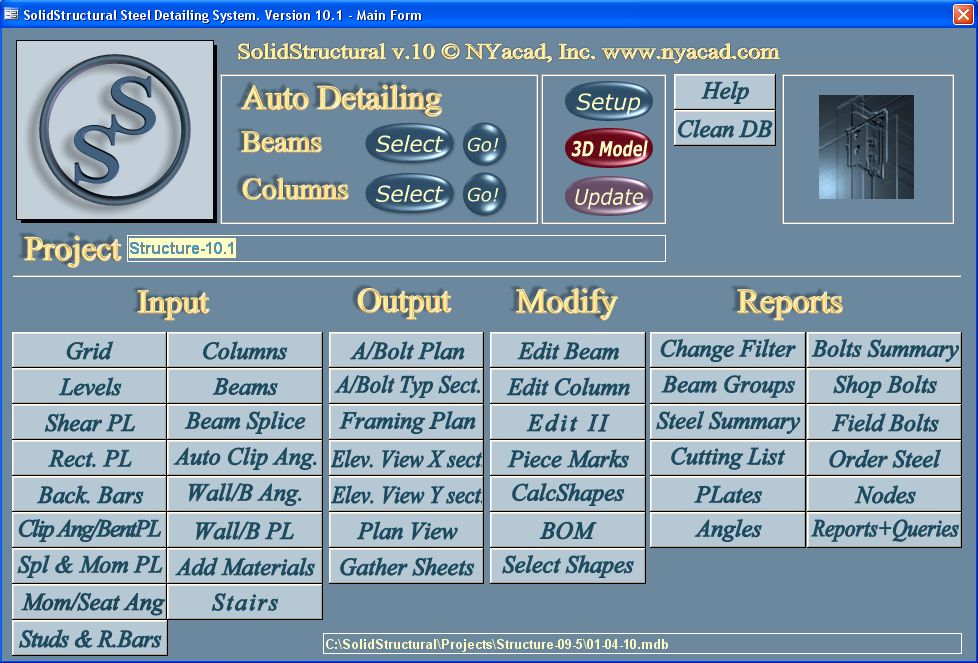Screen dimensions: 978x663
Task: Generate Elev. View X sect output
Action: coord(406,458)
